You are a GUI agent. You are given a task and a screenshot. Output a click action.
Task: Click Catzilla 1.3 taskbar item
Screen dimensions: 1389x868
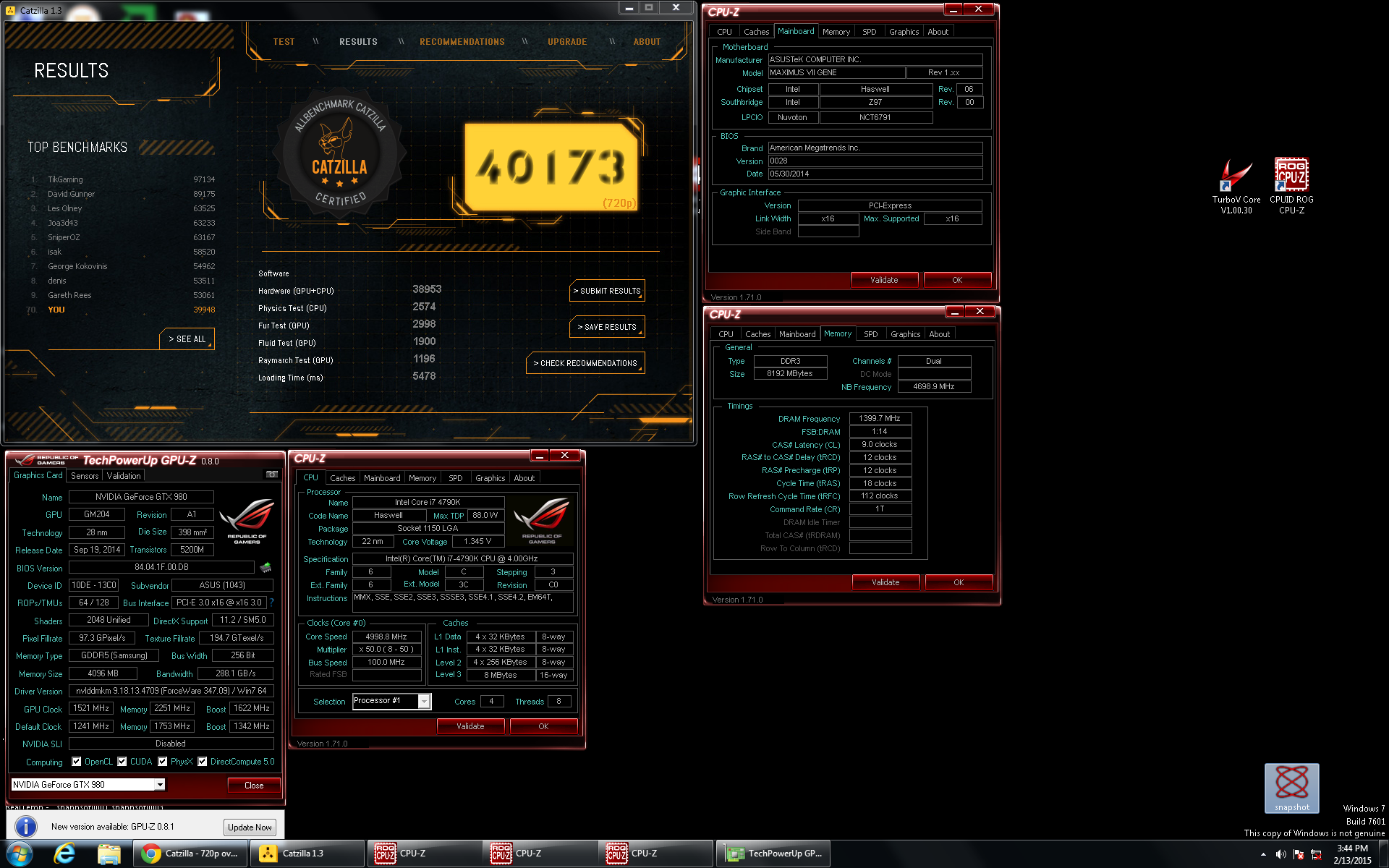[x=307, y=854]
